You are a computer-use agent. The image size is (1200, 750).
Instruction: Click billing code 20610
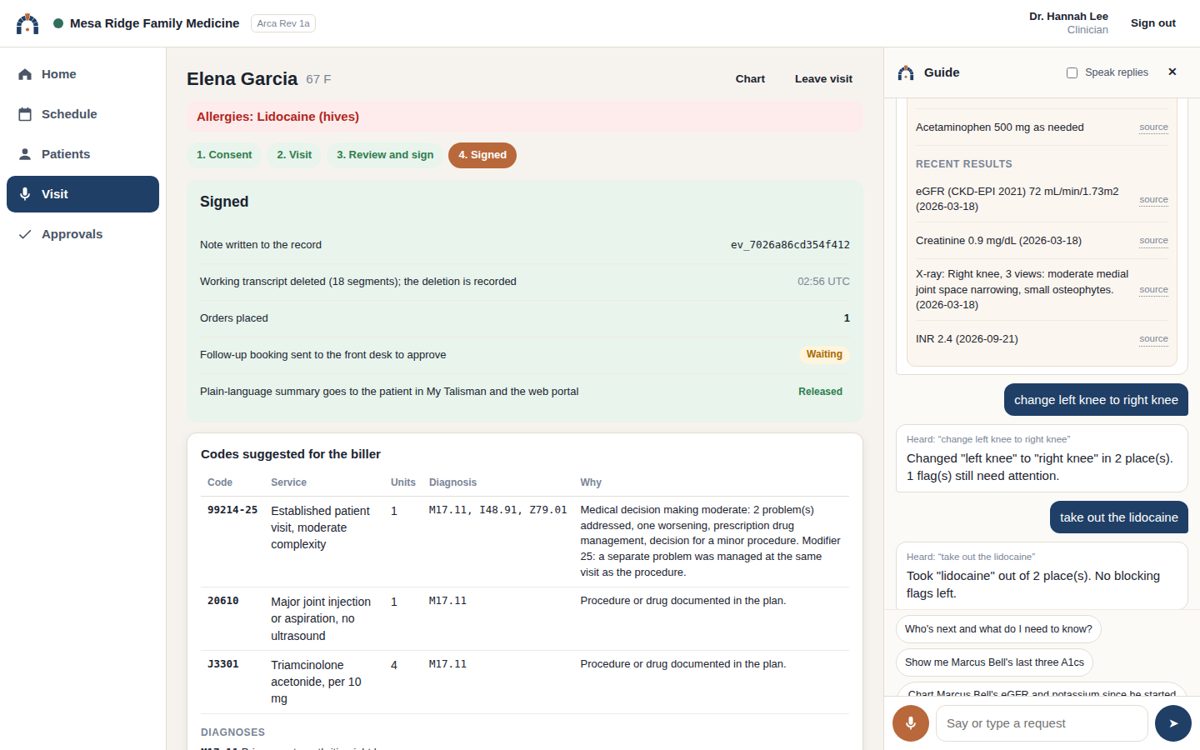tap(223, 601)
